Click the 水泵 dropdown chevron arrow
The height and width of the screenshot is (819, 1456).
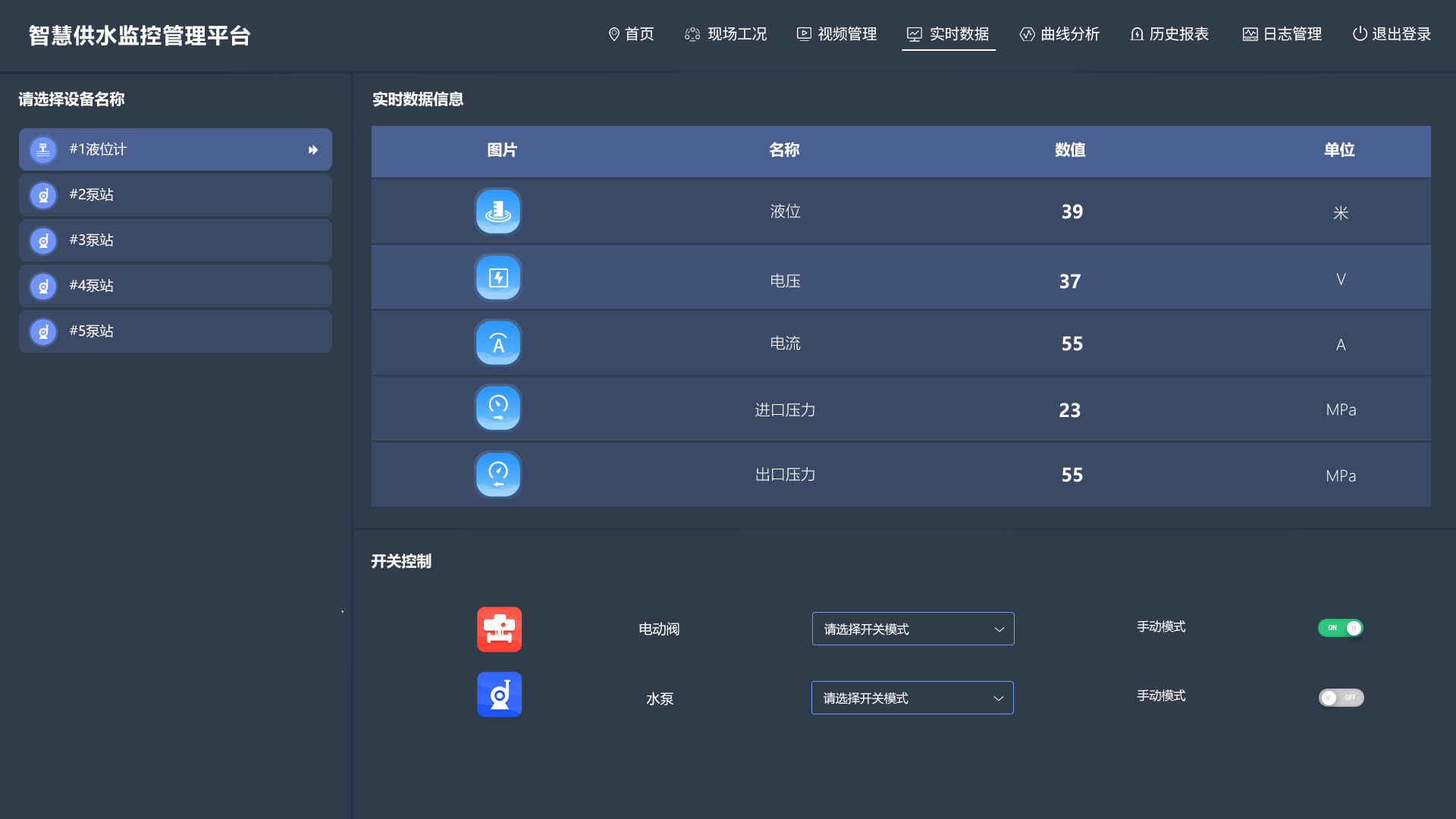click(x=998, y=698)
